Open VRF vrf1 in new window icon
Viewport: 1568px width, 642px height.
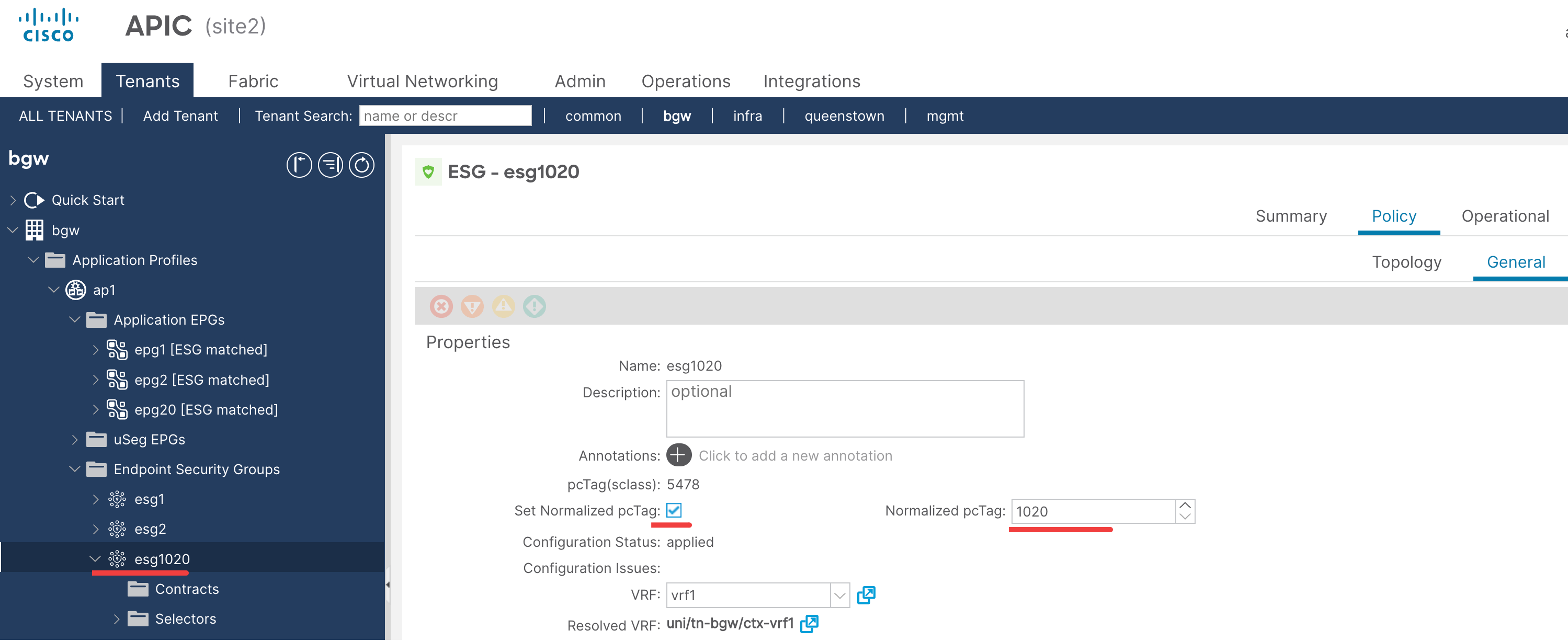pyautogui.click(x=866, y=595)
